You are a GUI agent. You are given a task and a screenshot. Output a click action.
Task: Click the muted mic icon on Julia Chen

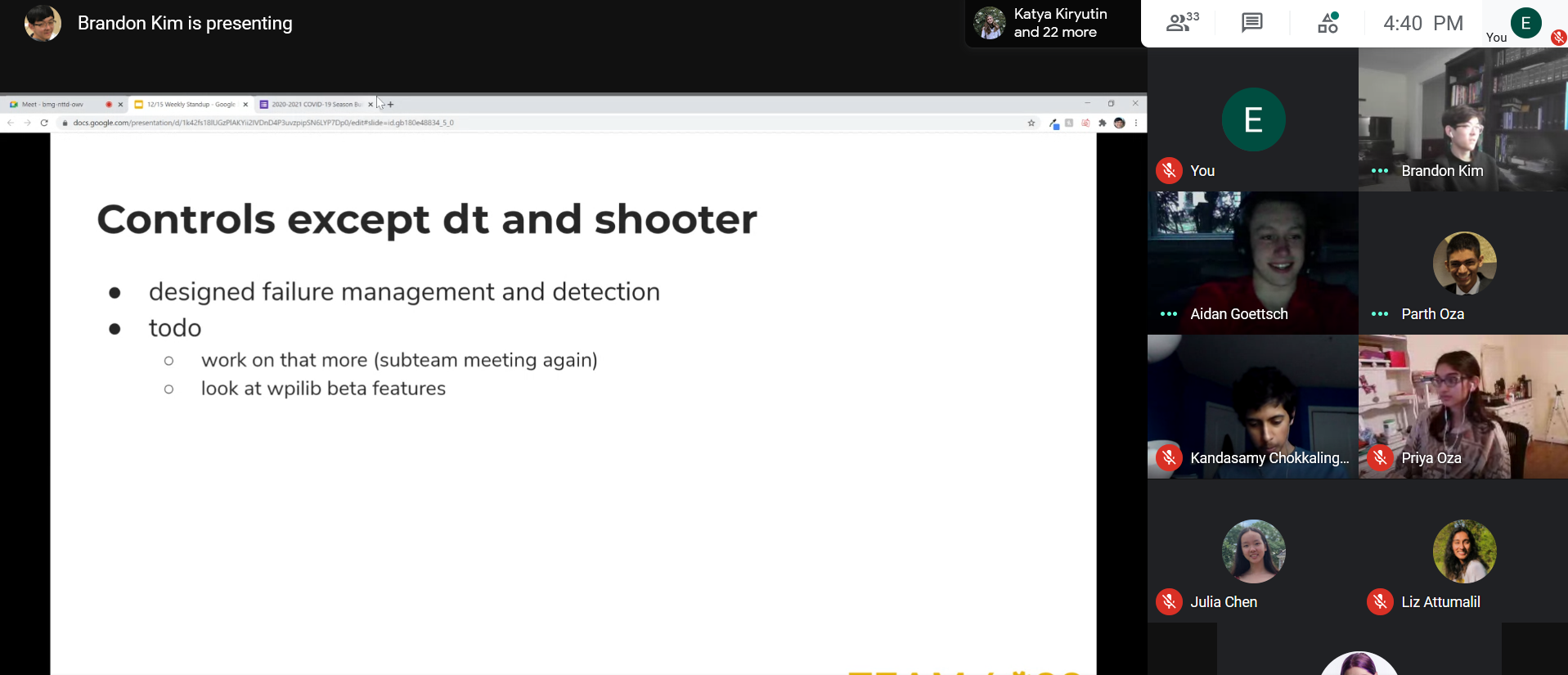tap(1169, 602)
